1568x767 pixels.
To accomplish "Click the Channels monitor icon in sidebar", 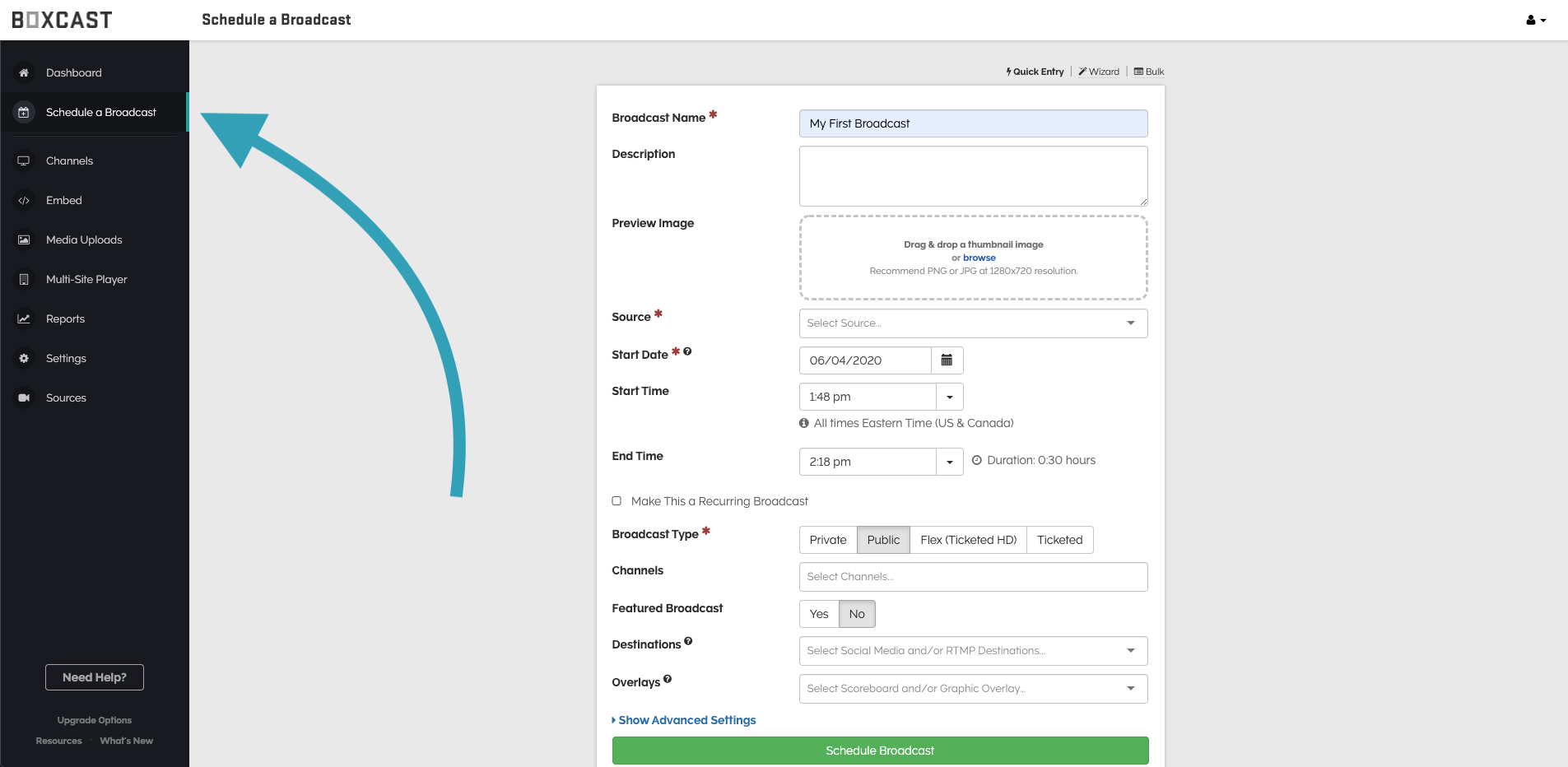I will click(24, 161).
